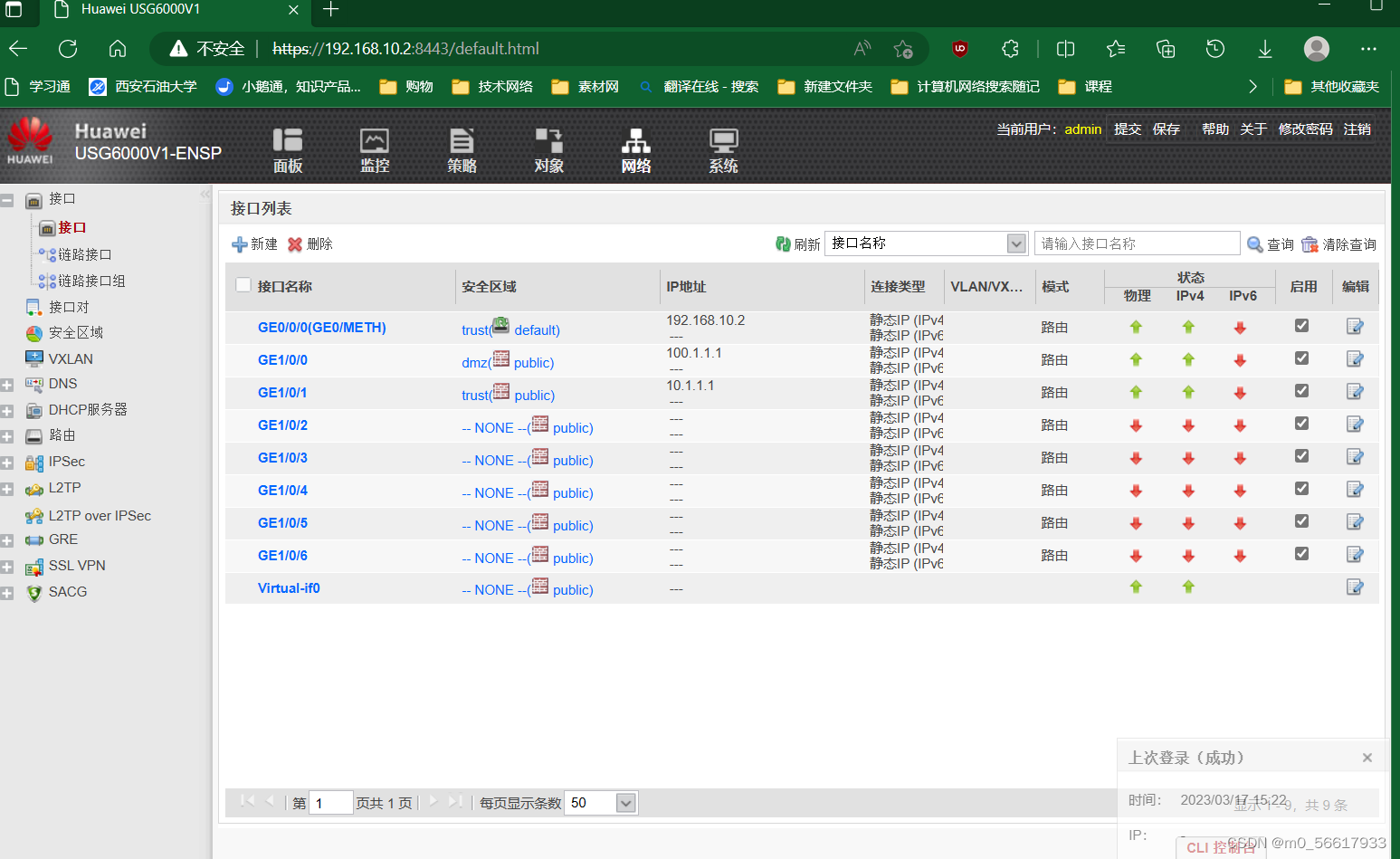Click the page number input box
Screen dimensions: 1400x859
tap(330, 803)
